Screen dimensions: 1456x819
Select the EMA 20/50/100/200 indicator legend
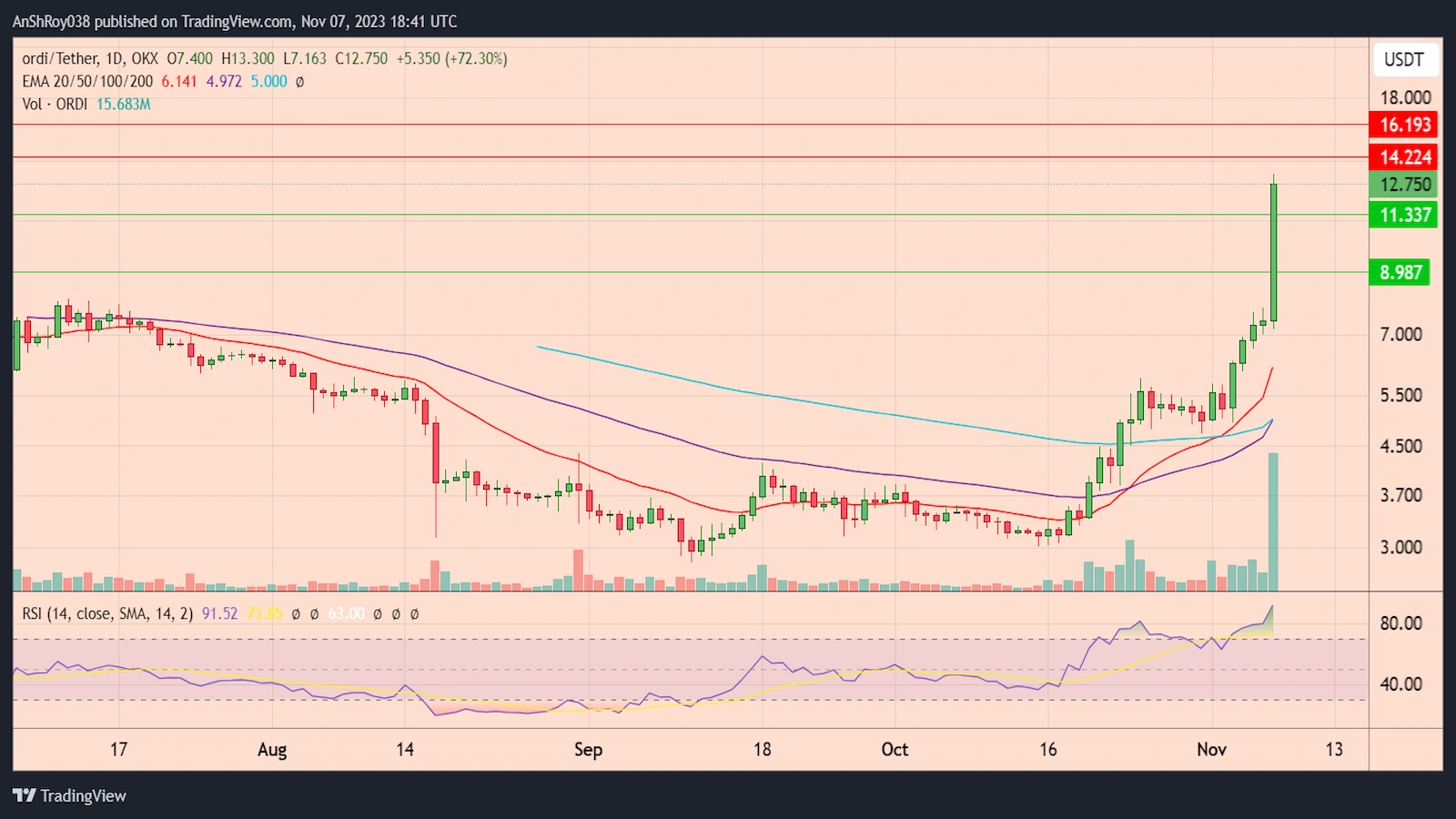click(x=86, y=81)
